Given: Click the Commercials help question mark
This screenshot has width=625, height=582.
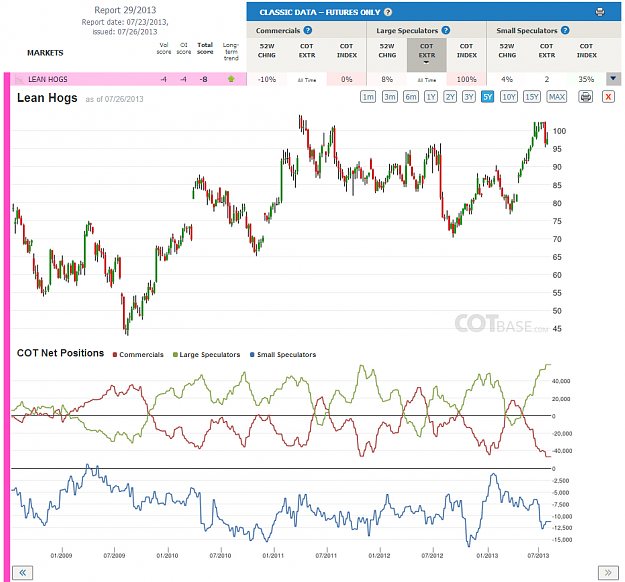Looking at the screenshot, I should point(308,30).
